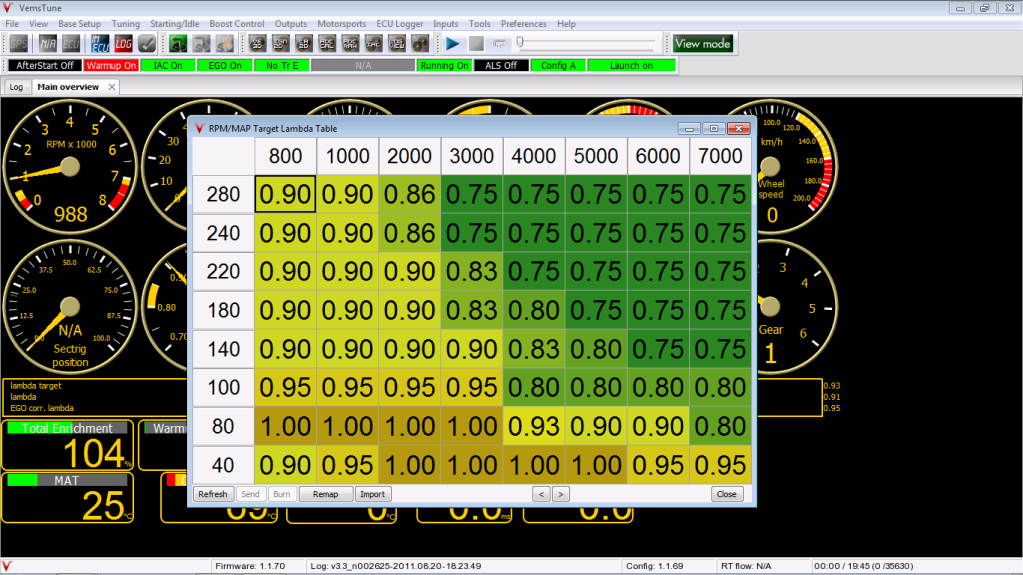Click the red LOG toolbar icon
This screenshot has height=575, width=1023.
point(123,43)
